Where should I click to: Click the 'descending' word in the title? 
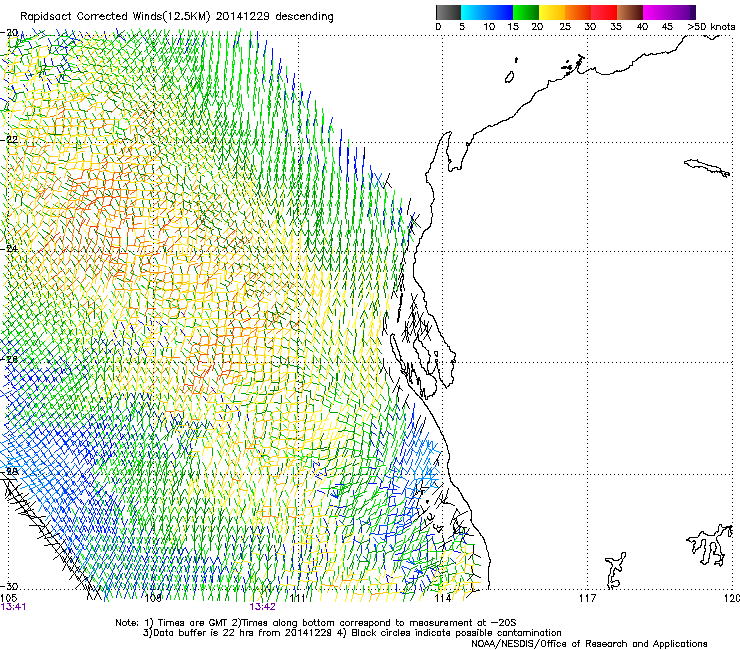pos(304,17)
